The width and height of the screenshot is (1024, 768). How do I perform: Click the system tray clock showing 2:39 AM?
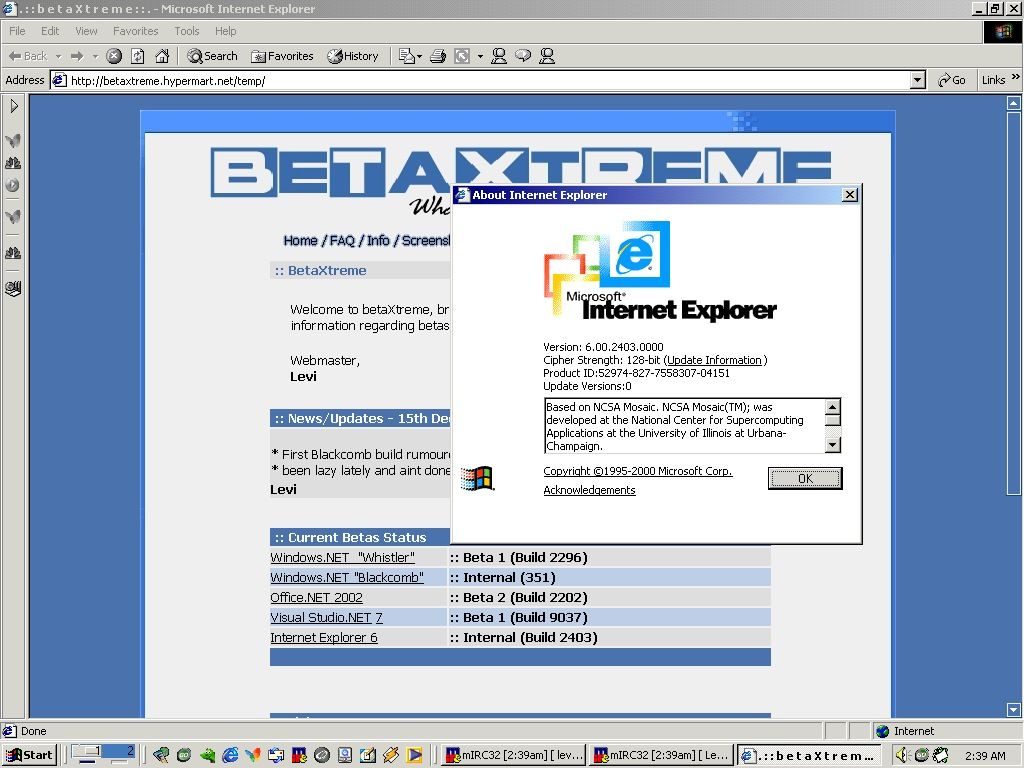point(984,756)
